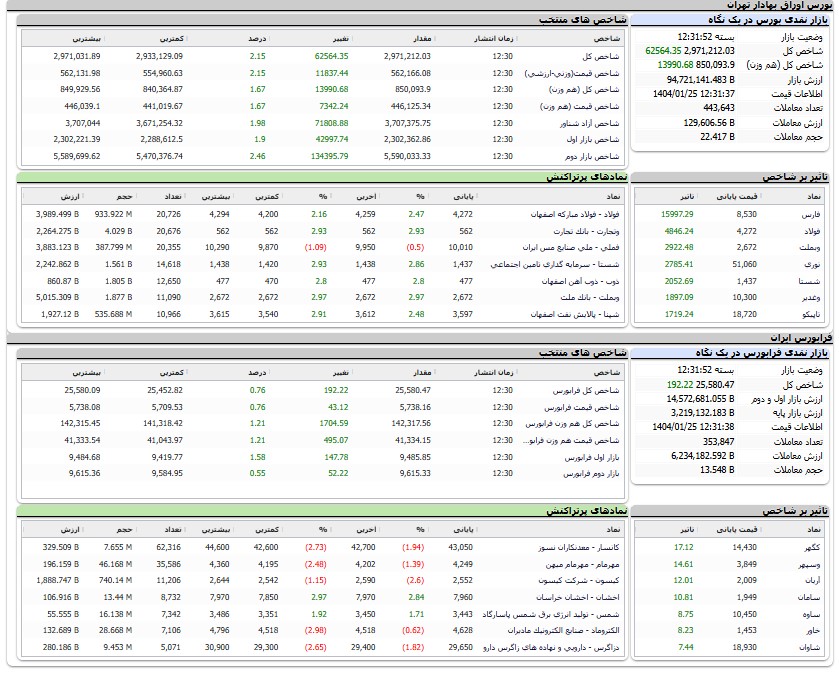Open شستا - سرمایه گذاری تامین اجتماعی link

(555, 264)
